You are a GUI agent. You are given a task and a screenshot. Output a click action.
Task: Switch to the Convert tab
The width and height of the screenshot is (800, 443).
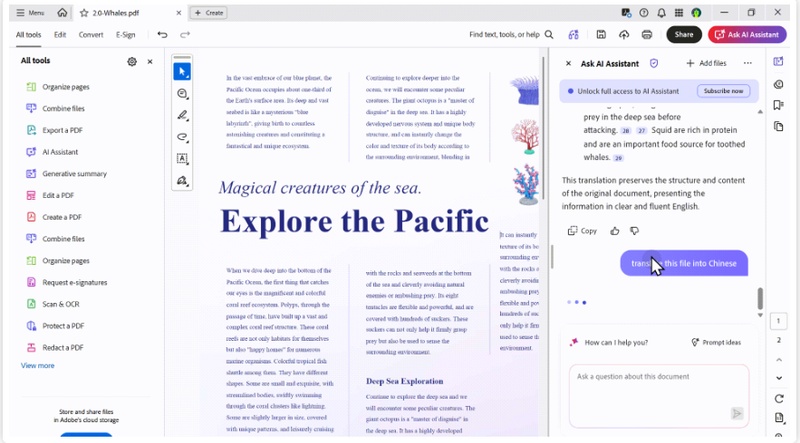tap(91, 35)
